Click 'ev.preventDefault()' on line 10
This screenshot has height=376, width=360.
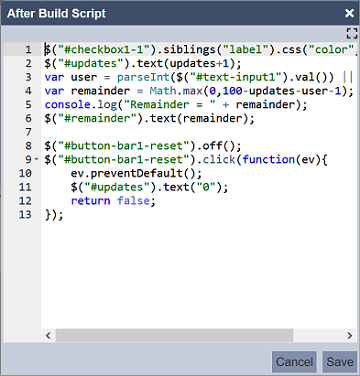tap(136, 173)
